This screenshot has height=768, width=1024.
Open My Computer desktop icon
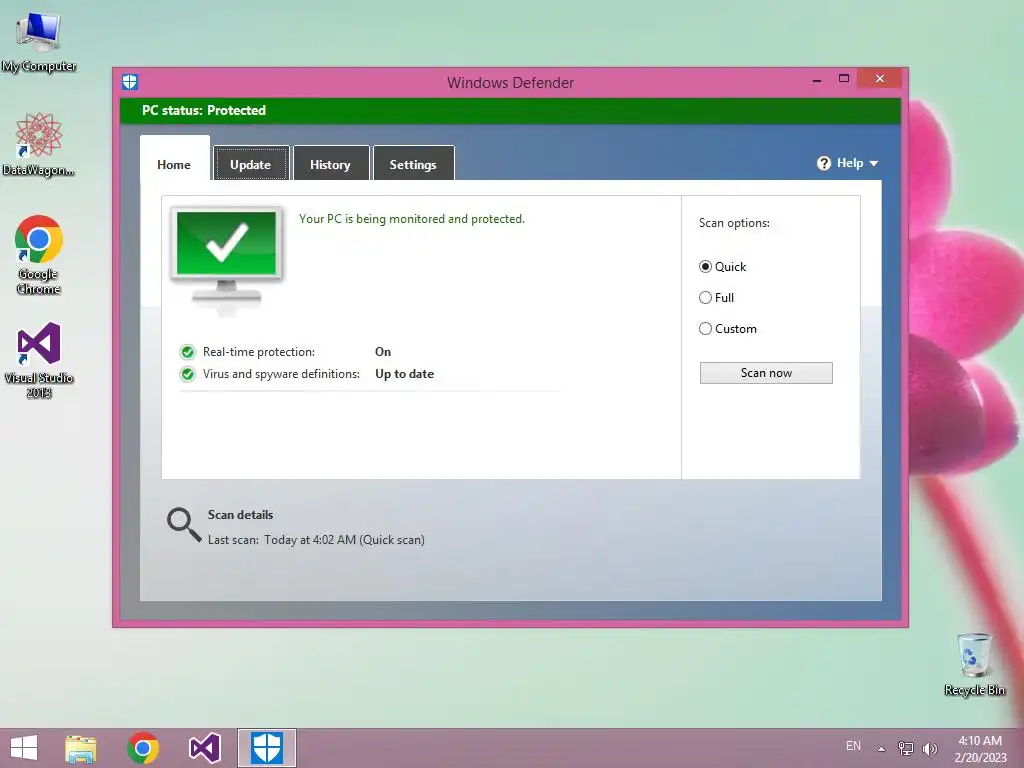39,42
